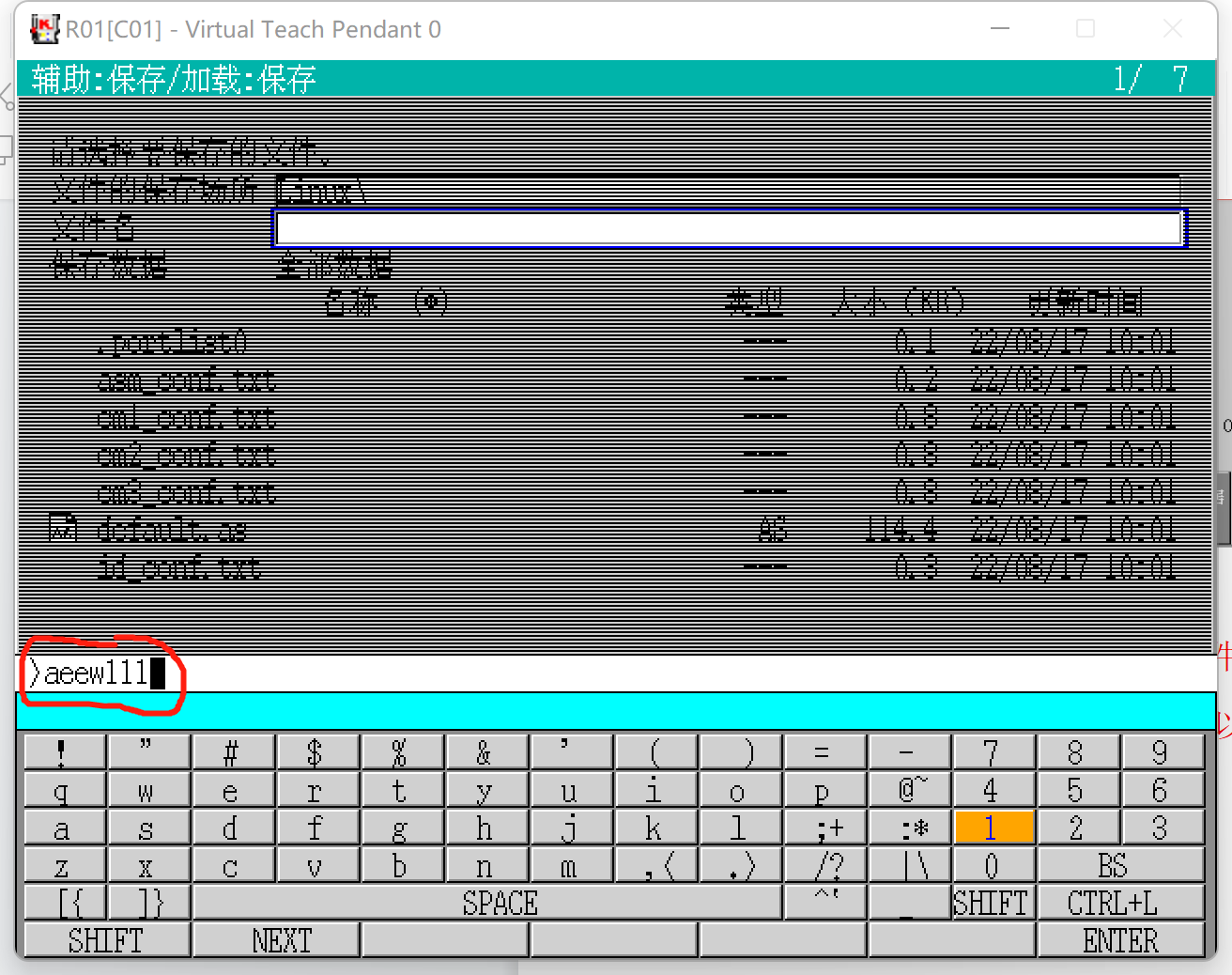Tap the 2 key on the keypad

coord(1078,828)
